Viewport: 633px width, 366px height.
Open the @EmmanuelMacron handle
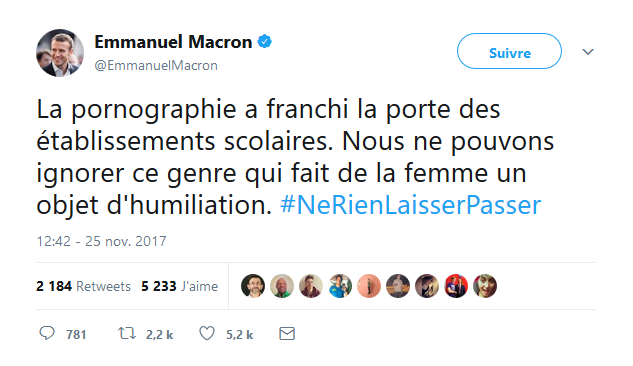click(x=156, y=65)
